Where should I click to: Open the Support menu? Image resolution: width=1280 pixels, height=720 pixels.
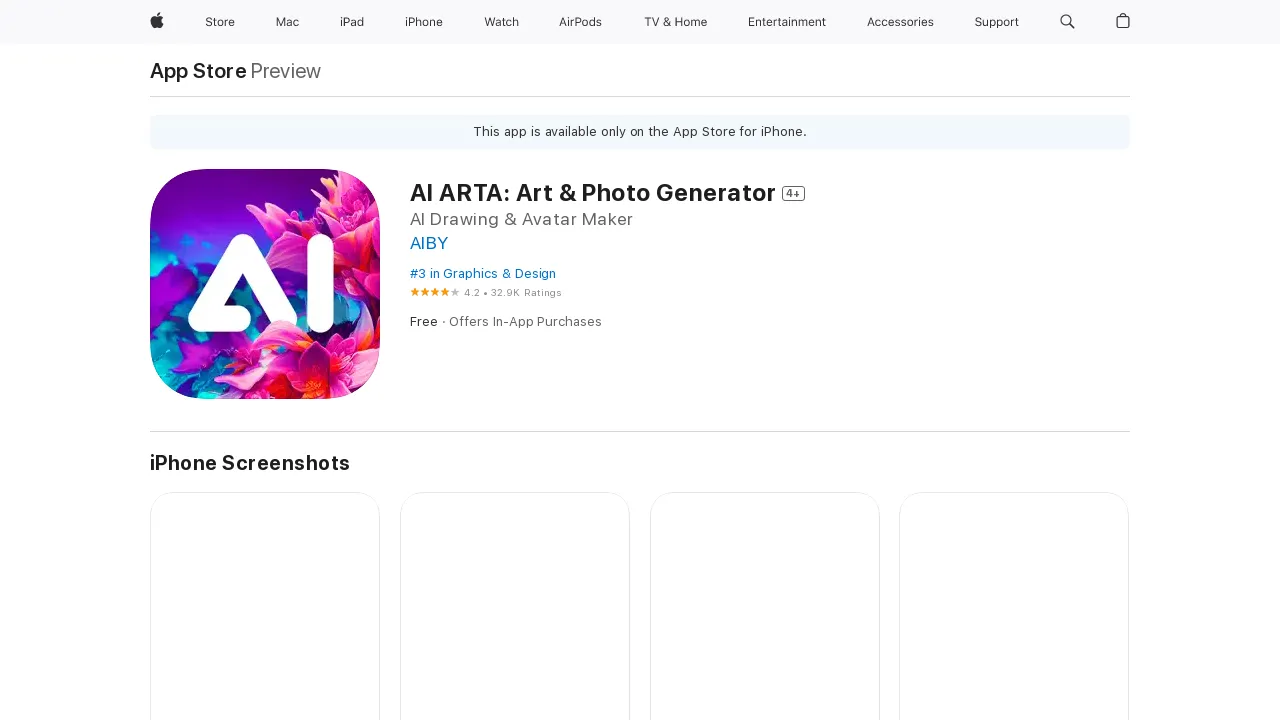[996, 22]
